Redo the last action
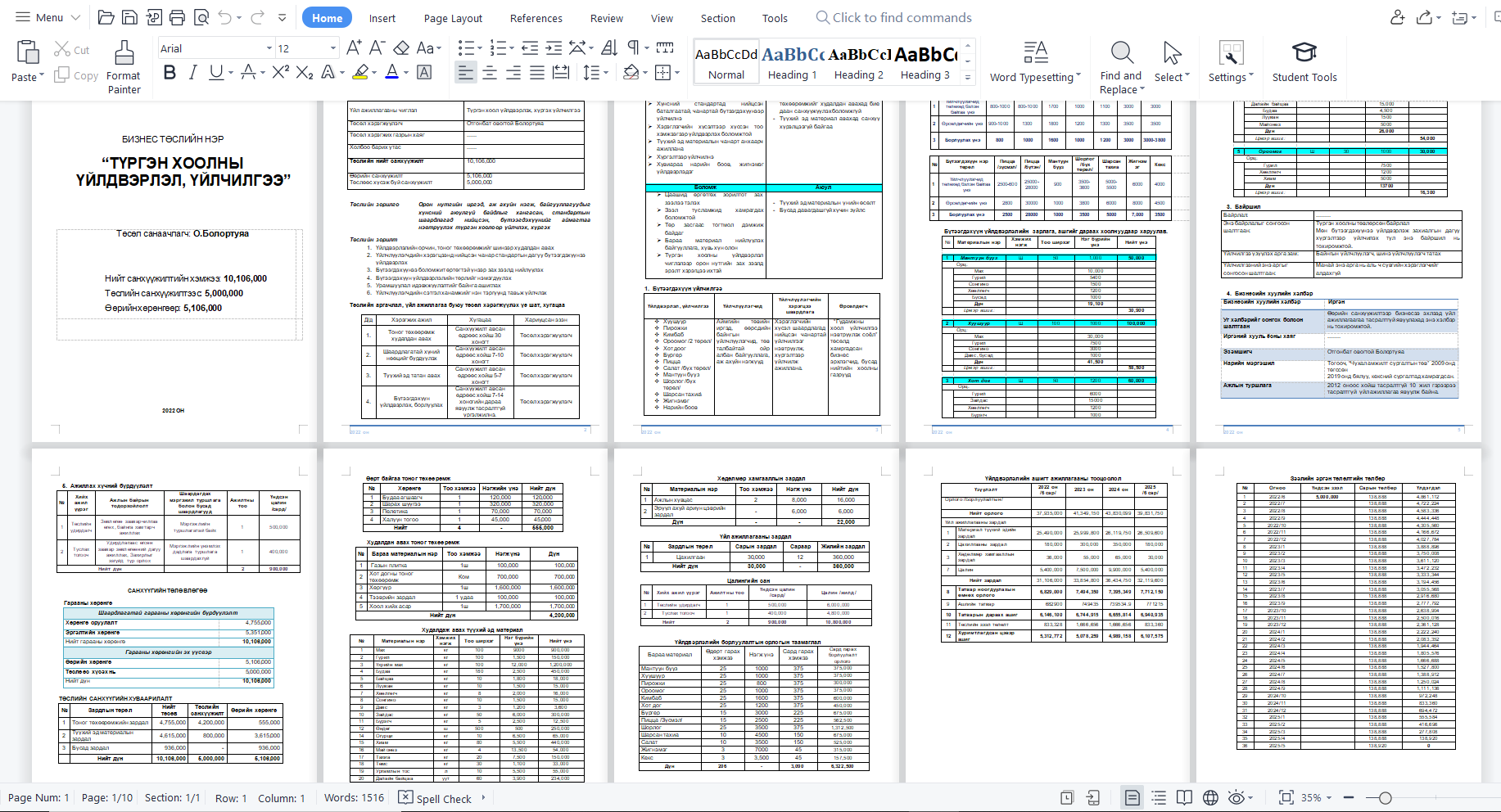 pos(257,17)
